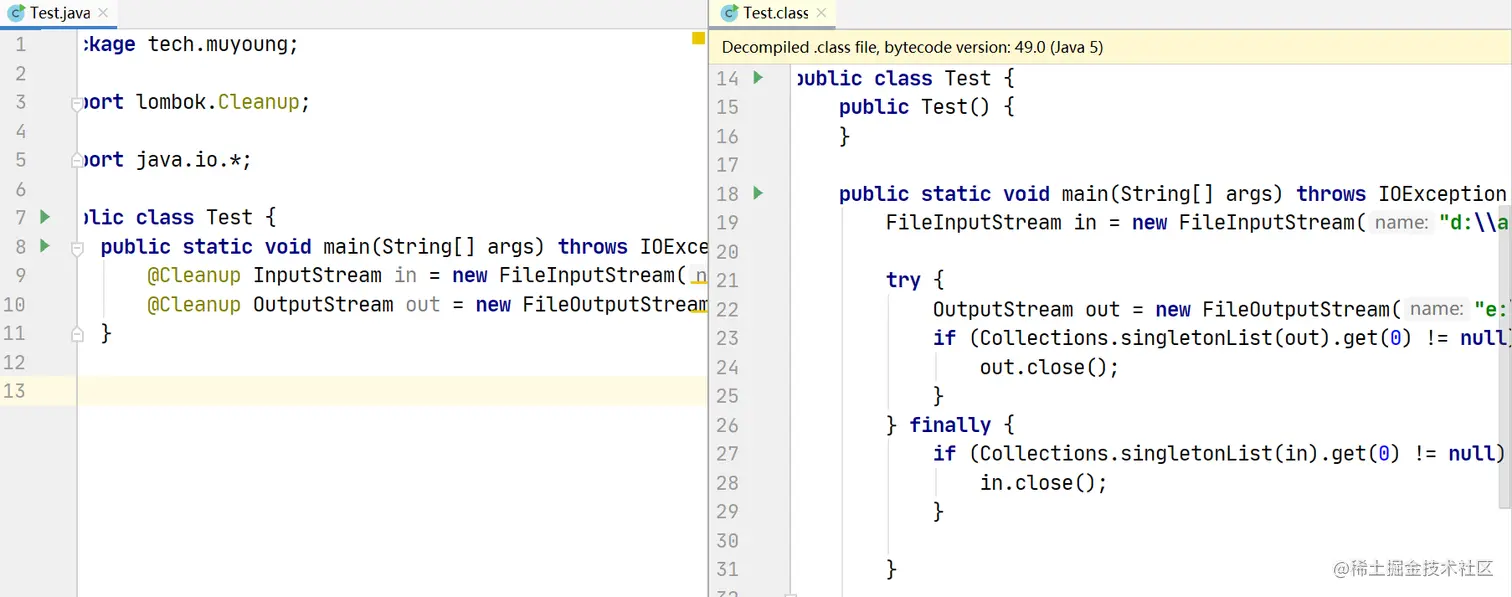Click 'name:' hint in FileInputStream call line 19
This screenshot has width=1512, height=597.
(x=1401, y=223)
